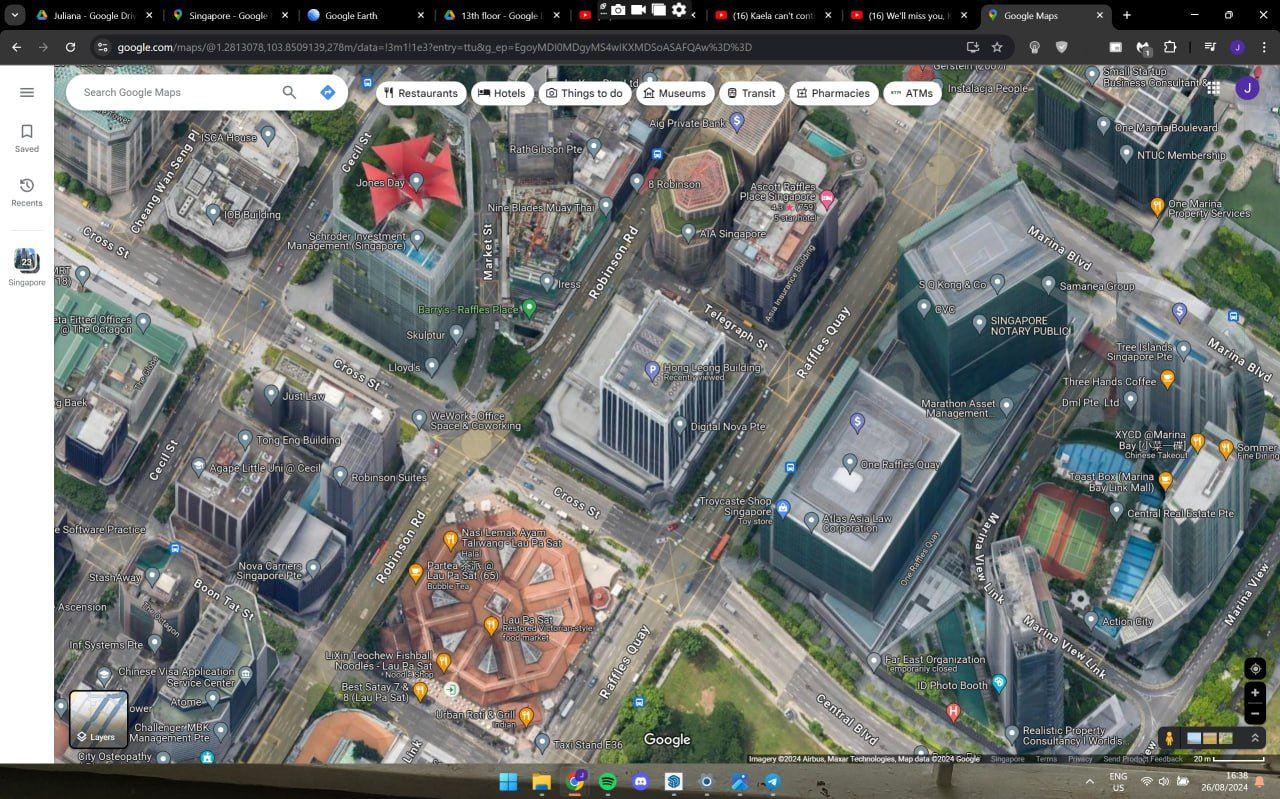
Task: Open the Ascott Raffles Place hotel marker
Action: [x=827, y=198]
